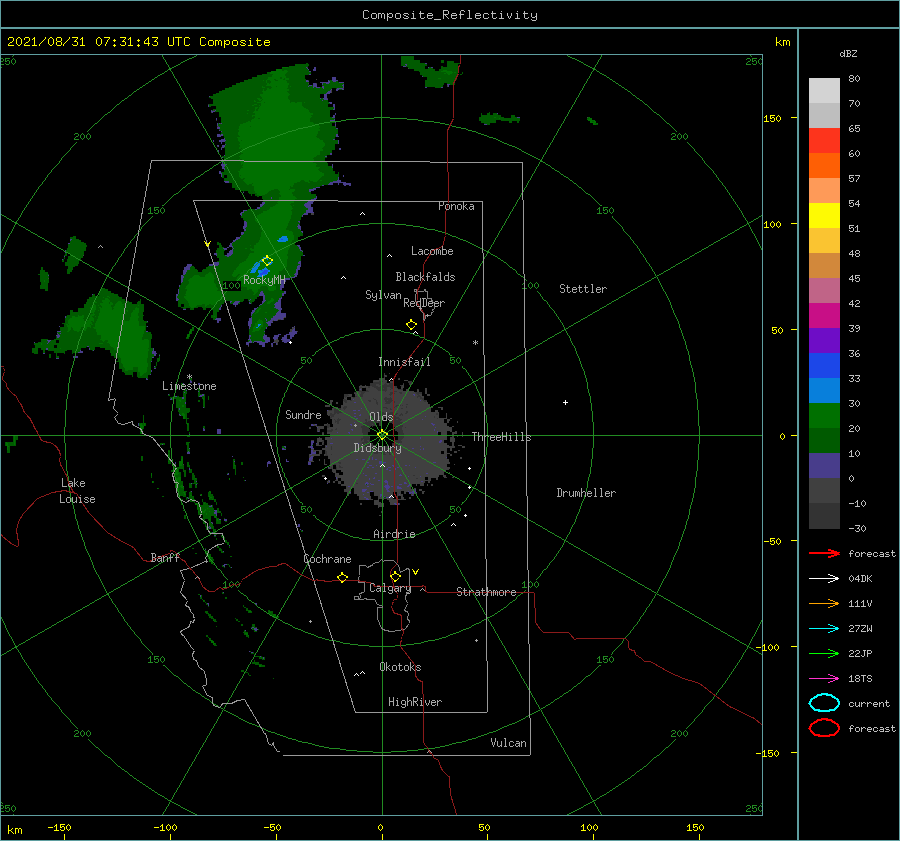Click the white 04DK arrow icon
The width and height of the screenshot is (900, 841).
click(824, 578)
